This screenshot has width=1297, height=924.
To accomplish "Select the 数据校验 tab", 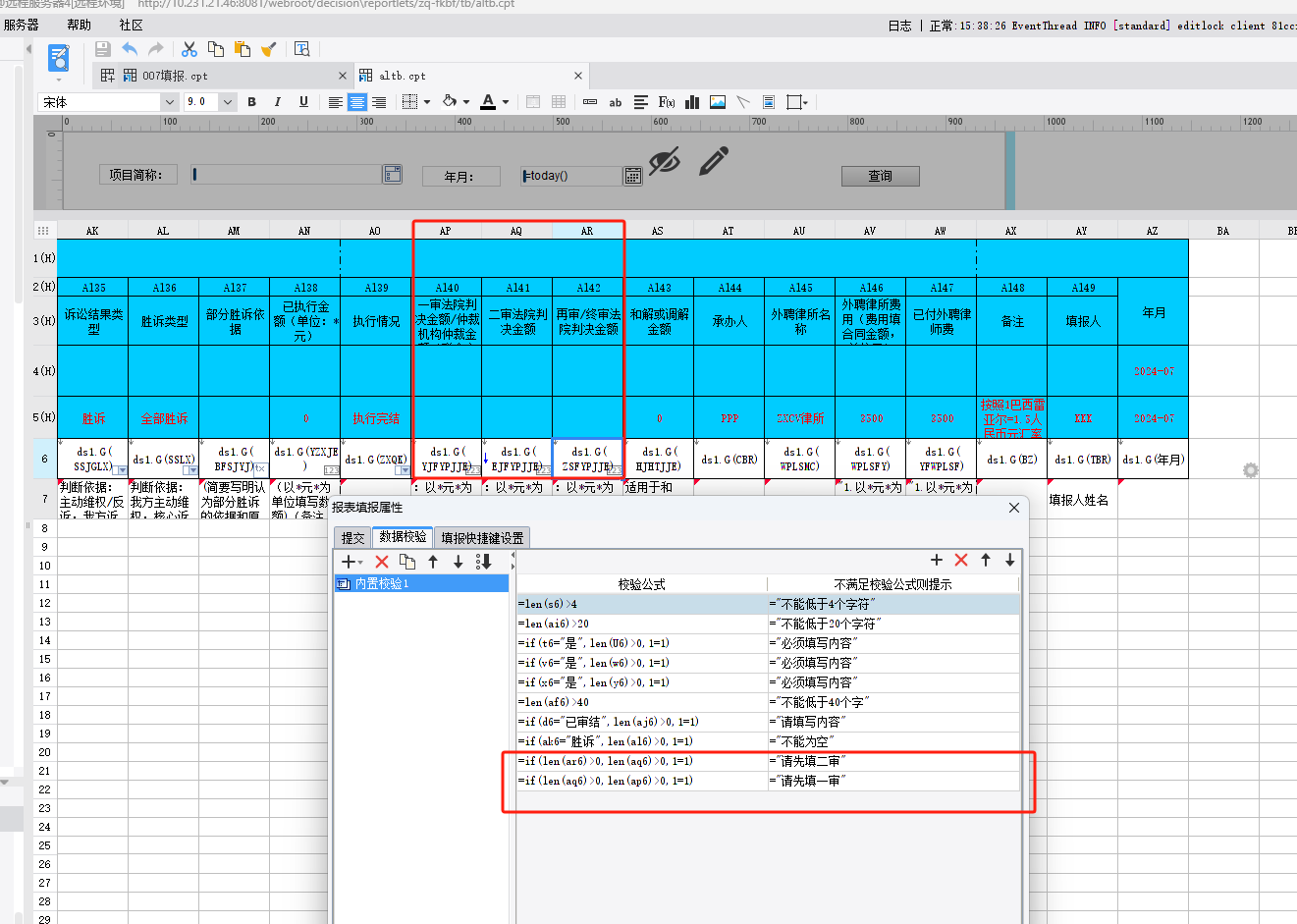I will (403, 536).
